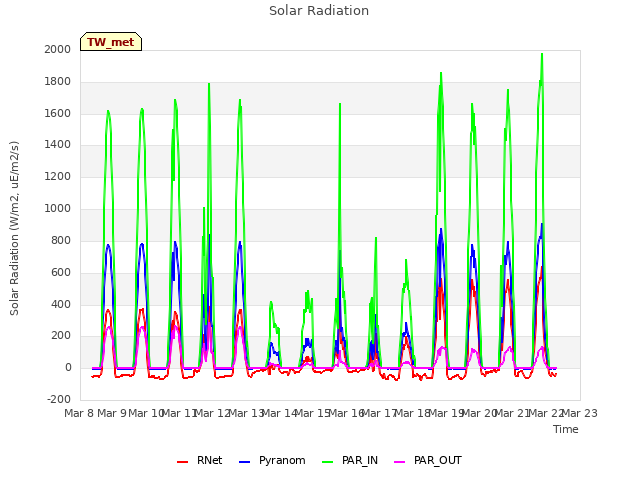Toggle the RNet legend entry
Viewport: 640px width, 480px height.
point(200,461)
